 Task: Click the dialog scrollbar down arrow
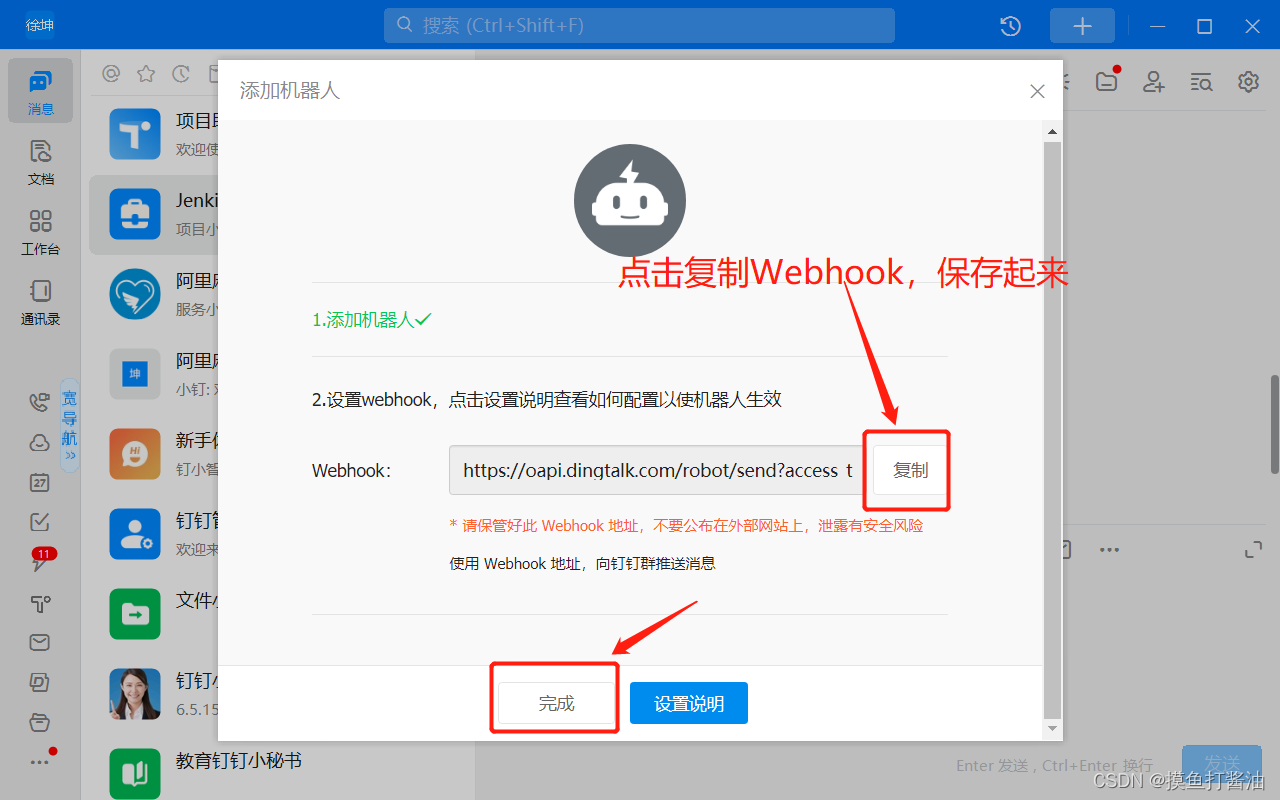pyautogui.click(x=1051, y=729)
